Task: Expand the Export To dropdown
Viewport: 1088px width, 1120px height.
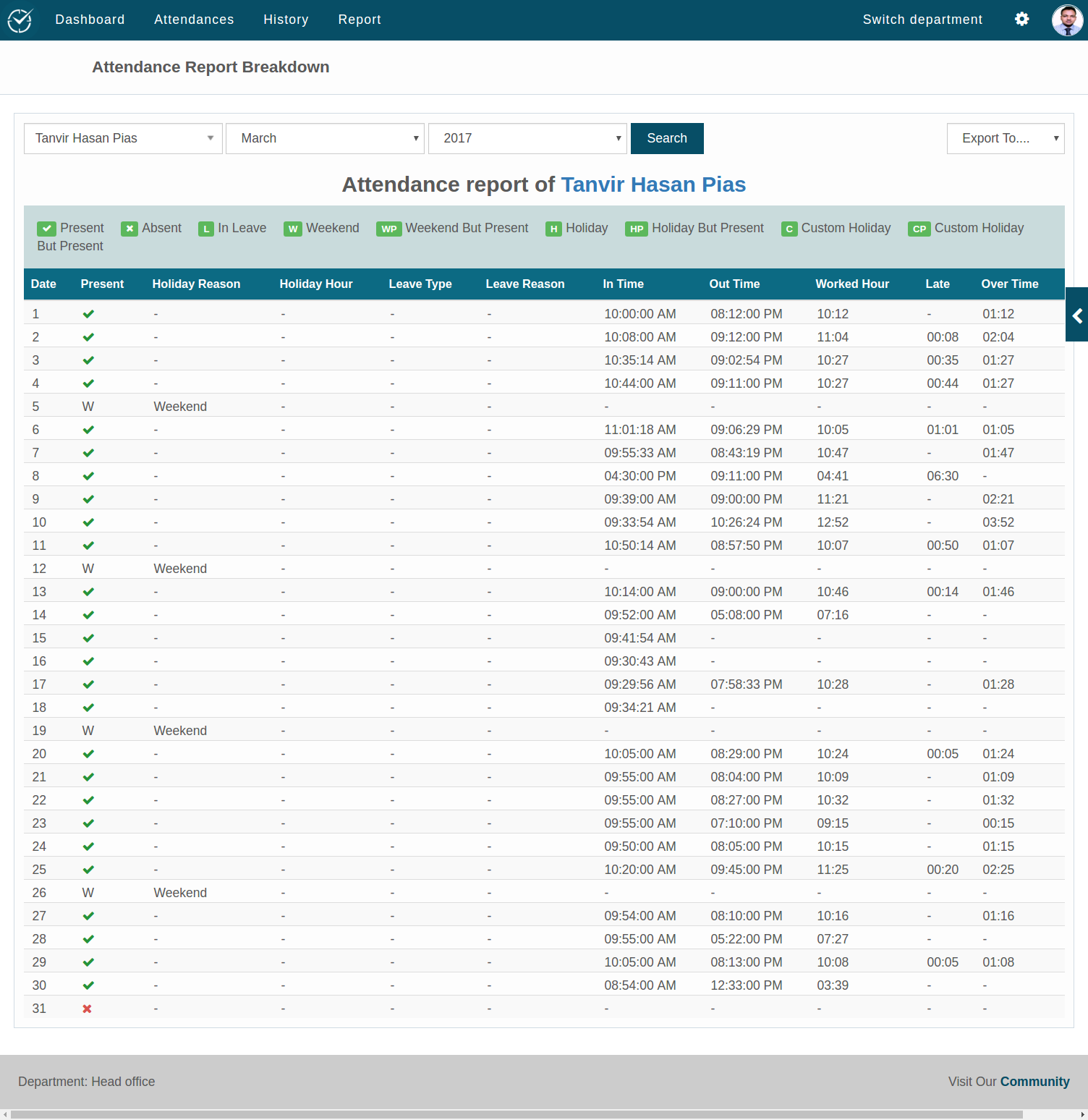Action: [x=1005, y=138]
